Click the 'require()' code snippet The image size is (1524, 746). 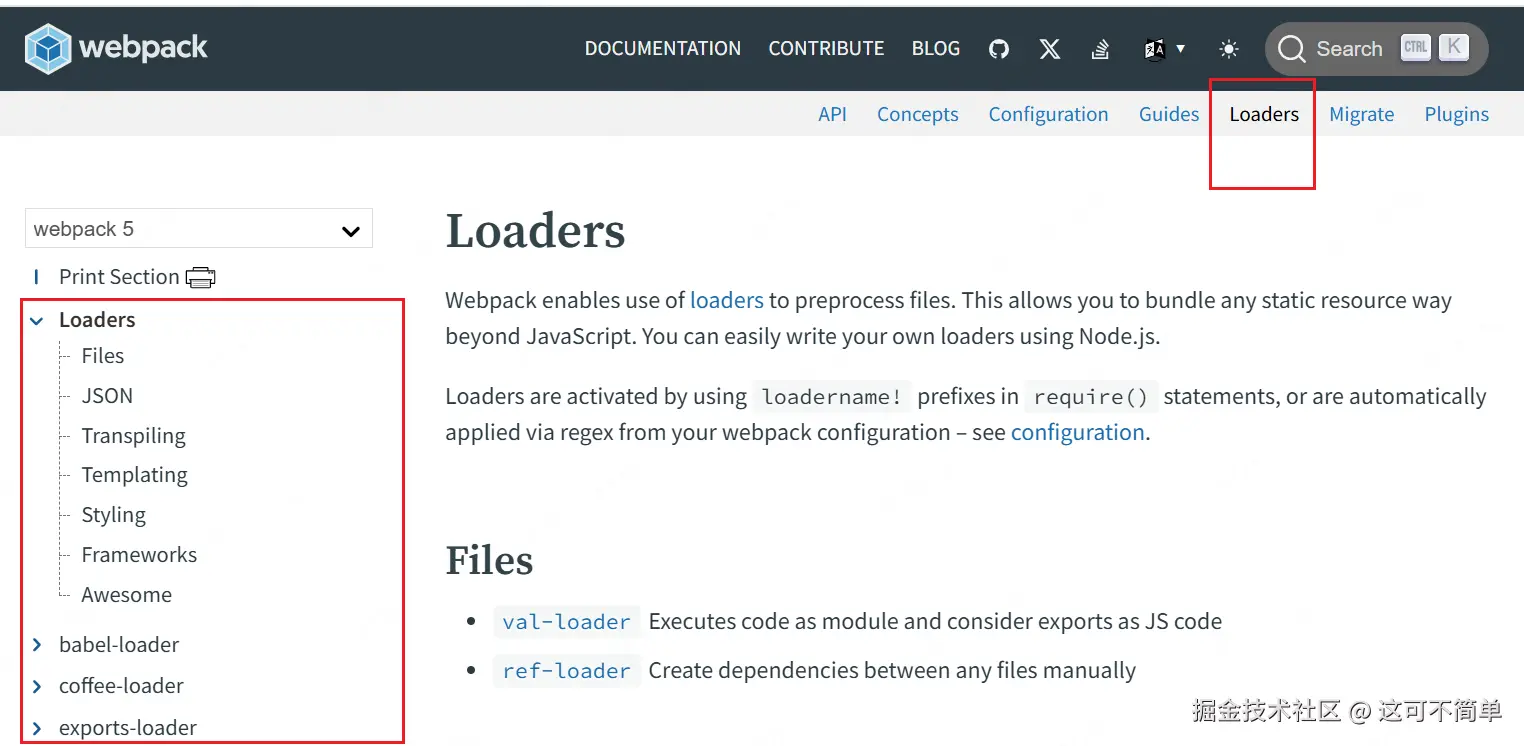1091,396
